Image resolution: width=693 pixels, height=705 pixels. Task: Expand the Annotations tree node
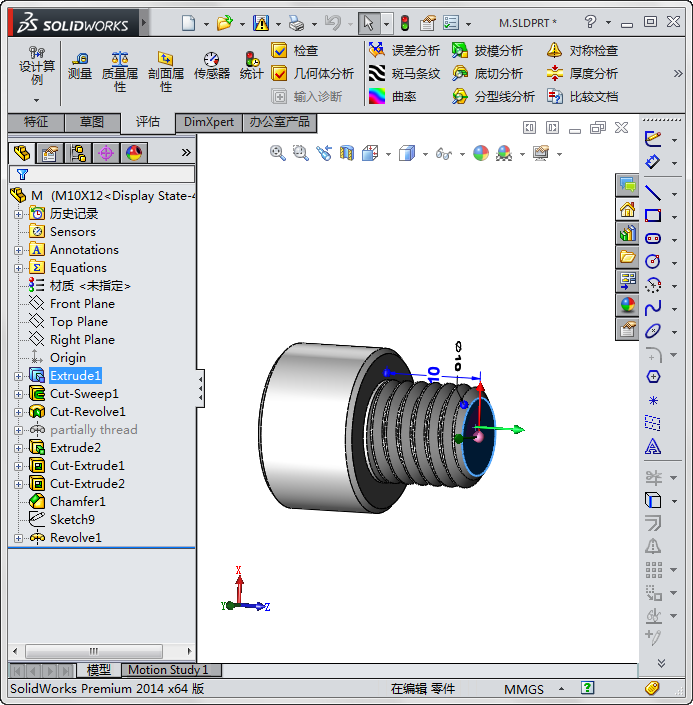(18, 250)
